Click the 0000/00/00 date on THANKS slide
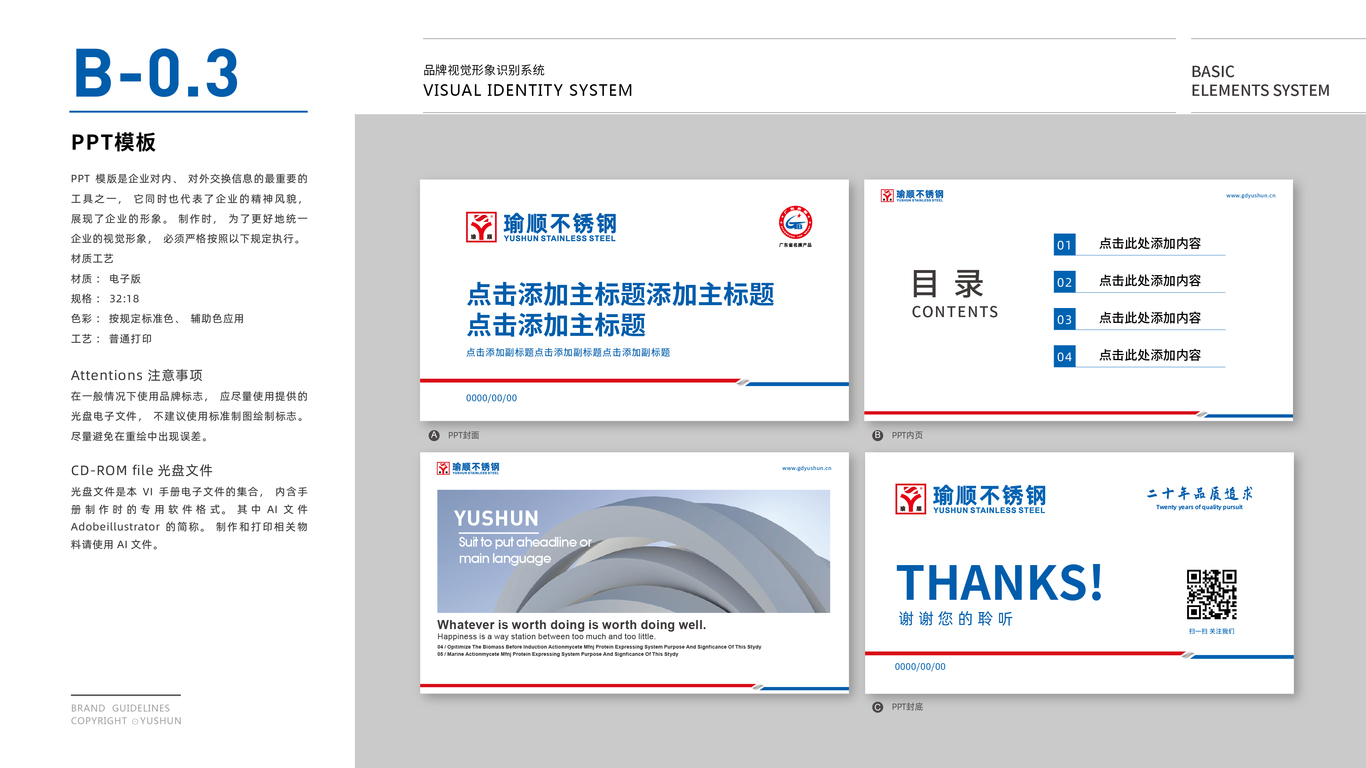The image size is (1366, 768). coord(920,667)
